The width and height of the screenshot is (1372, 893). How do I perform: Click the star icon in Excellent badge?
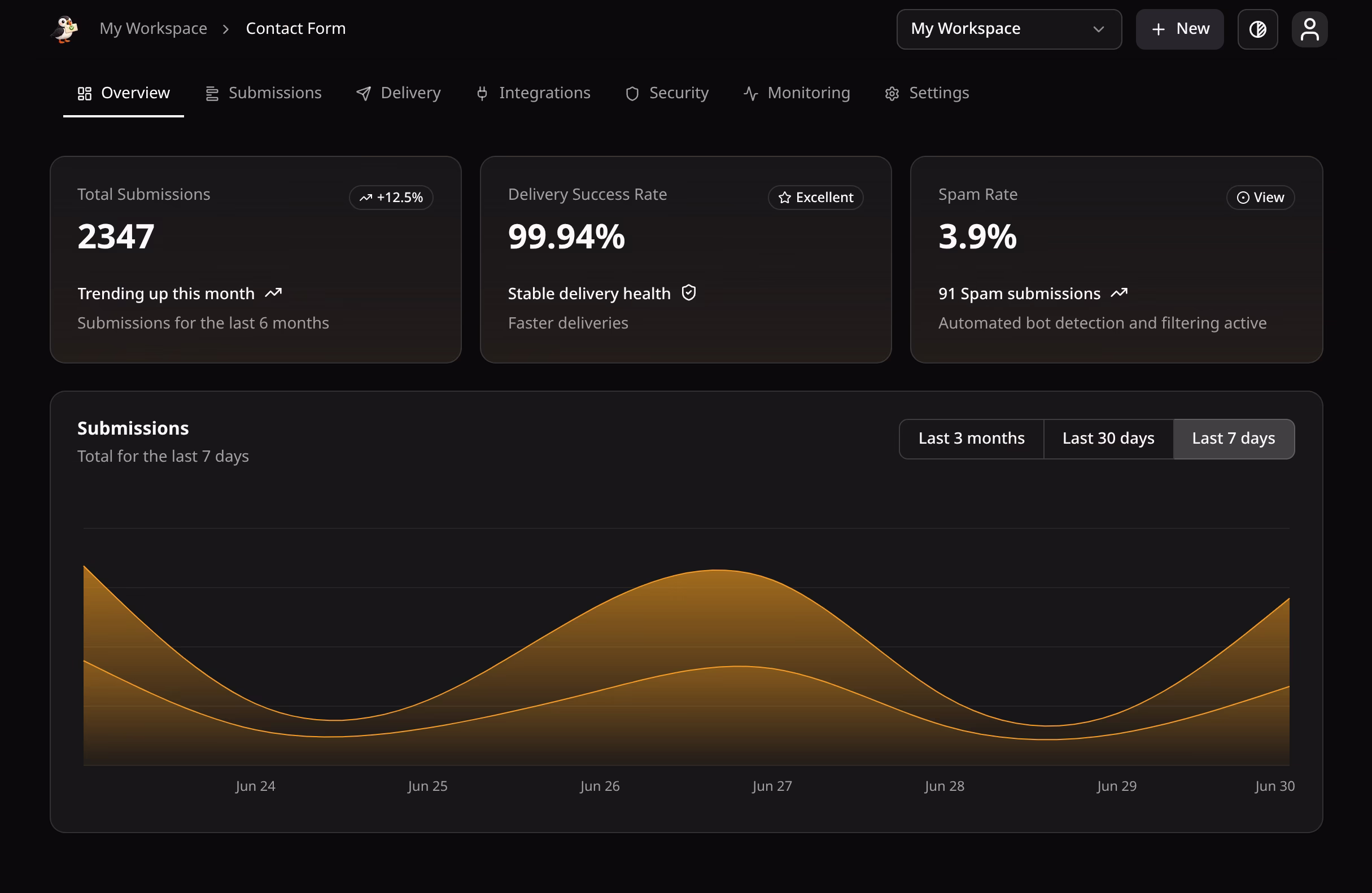point(784,198)
